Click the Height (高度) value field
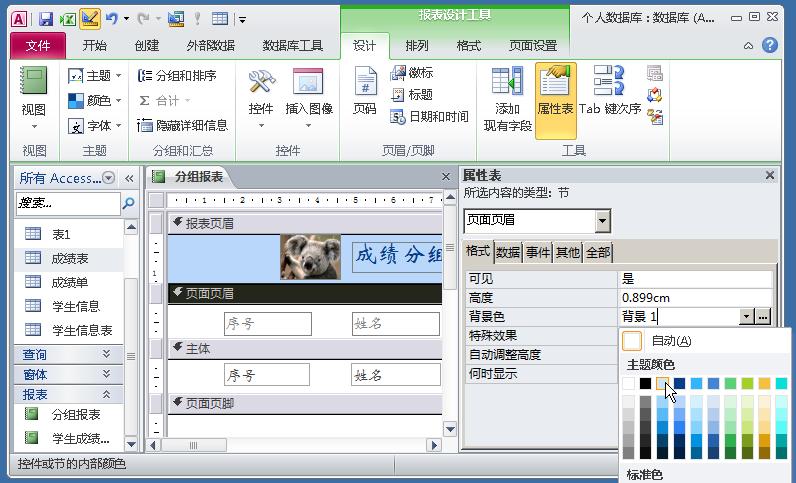Image resolution: width=796 pixels, height=483 pixels. (694, 298)
